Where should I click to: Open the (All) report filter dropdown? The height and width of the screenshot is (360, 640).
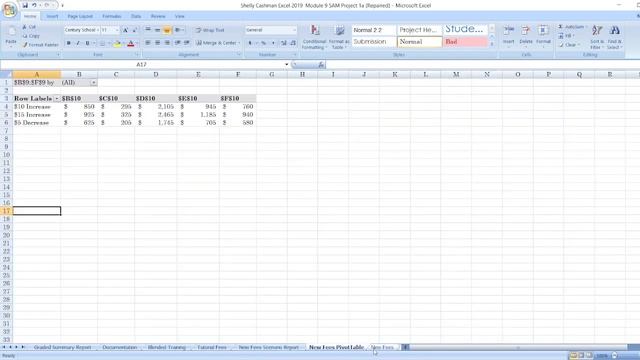93,83
